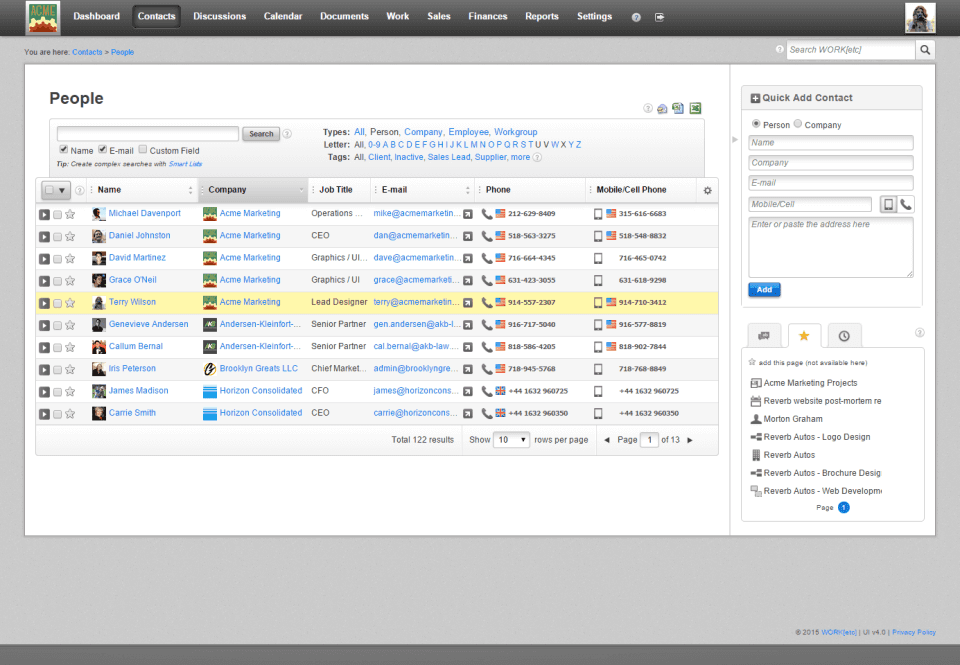Screen dimensions: 960x665
Task: Click the logout icon in the top navigation
Action: tap(659, 17)
